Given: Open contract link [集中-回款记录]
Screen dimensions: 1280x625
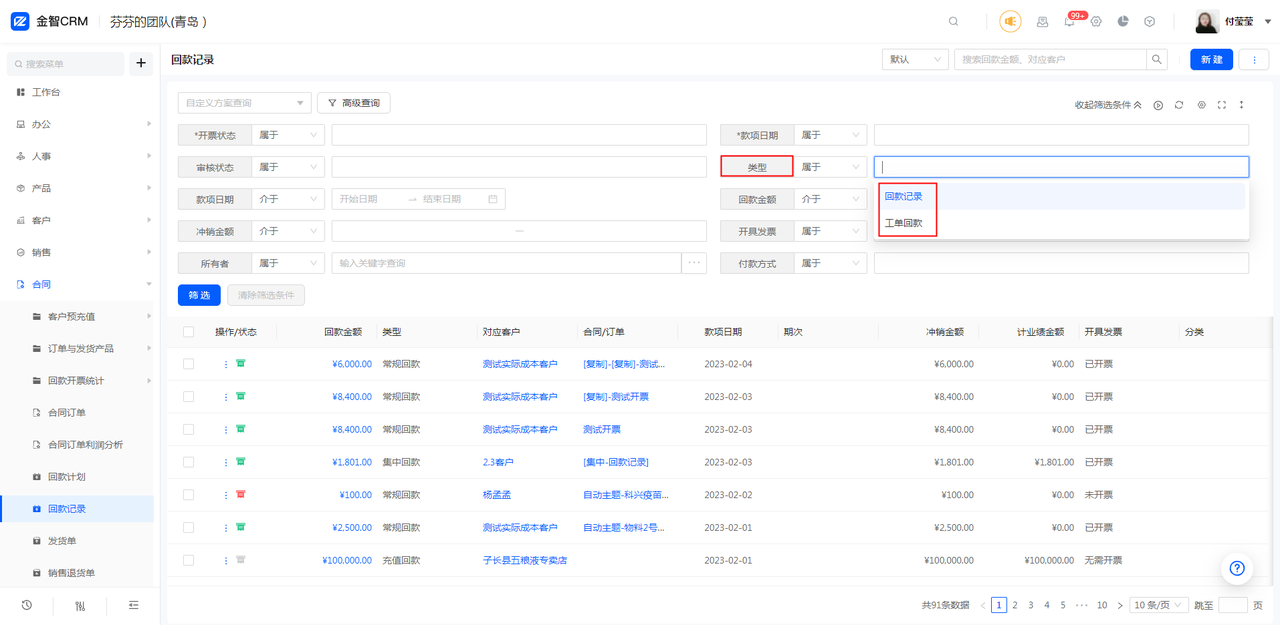Looking at the screenshot, I should coord(616,462).
